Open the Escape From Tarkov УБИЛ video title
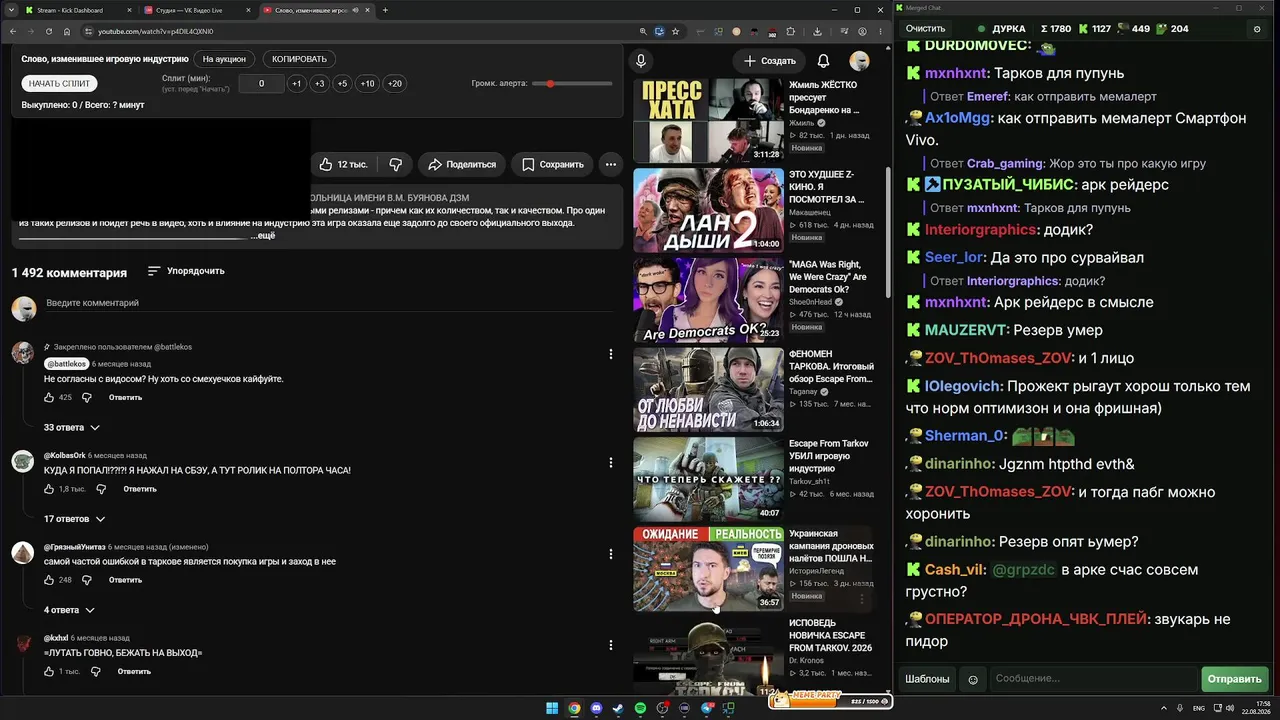This screenshot has height=720, width=1280. [829, 456]
